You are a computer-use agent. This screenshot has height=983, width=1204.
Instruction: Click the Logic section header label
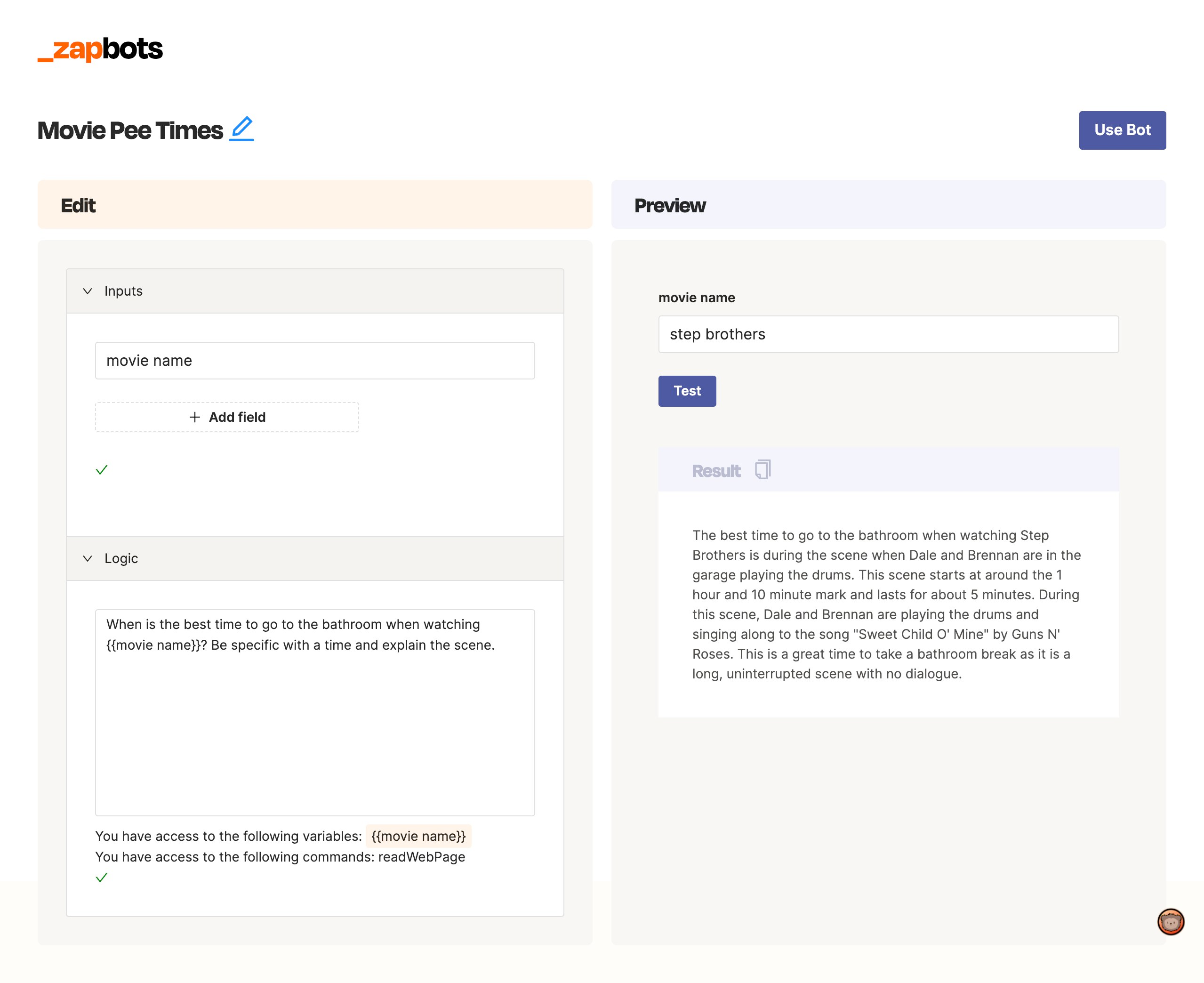coord(121,558)
